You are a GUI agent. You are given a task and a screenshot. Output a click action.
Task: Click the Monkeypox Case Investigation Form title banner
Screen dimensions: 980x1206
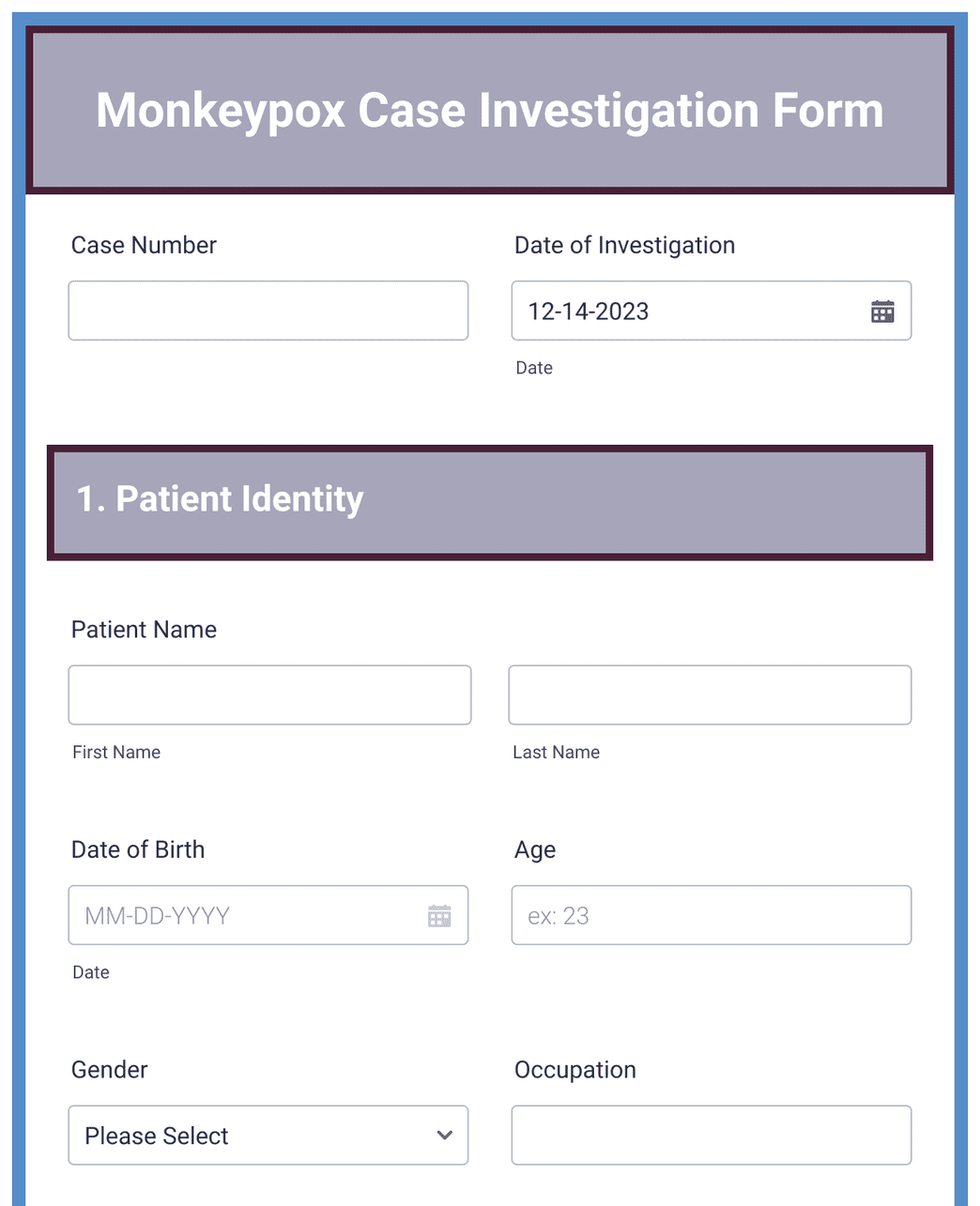(x=489, y=110)
